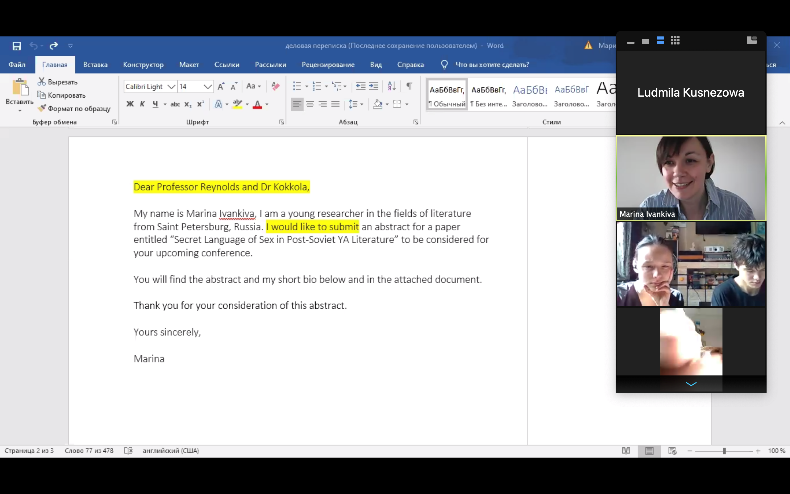The height and width of the screenshot is (494, 790).
Task: Click Копировать (copy) button
Action: pos(61,95)
